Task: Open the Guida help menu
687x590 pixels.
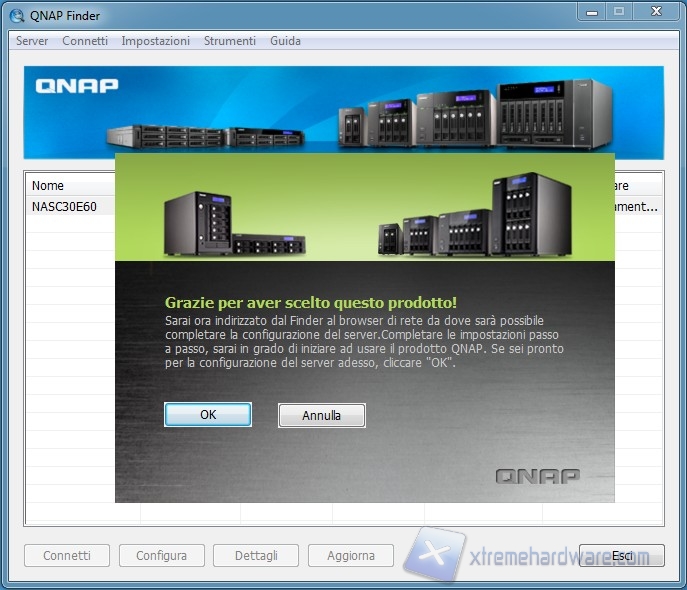Action: coord(285,41)
